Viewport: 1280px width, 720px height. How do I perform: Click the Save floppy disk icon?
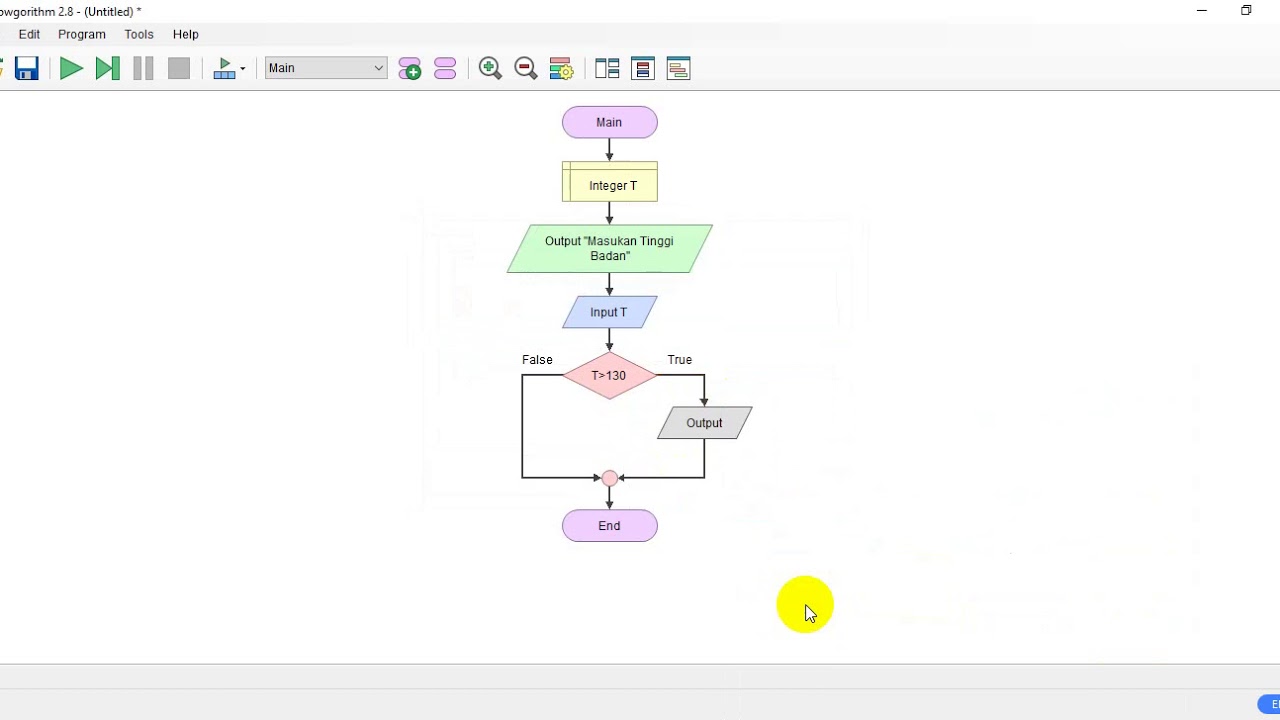pyautogui.click(x=27, y=68)
